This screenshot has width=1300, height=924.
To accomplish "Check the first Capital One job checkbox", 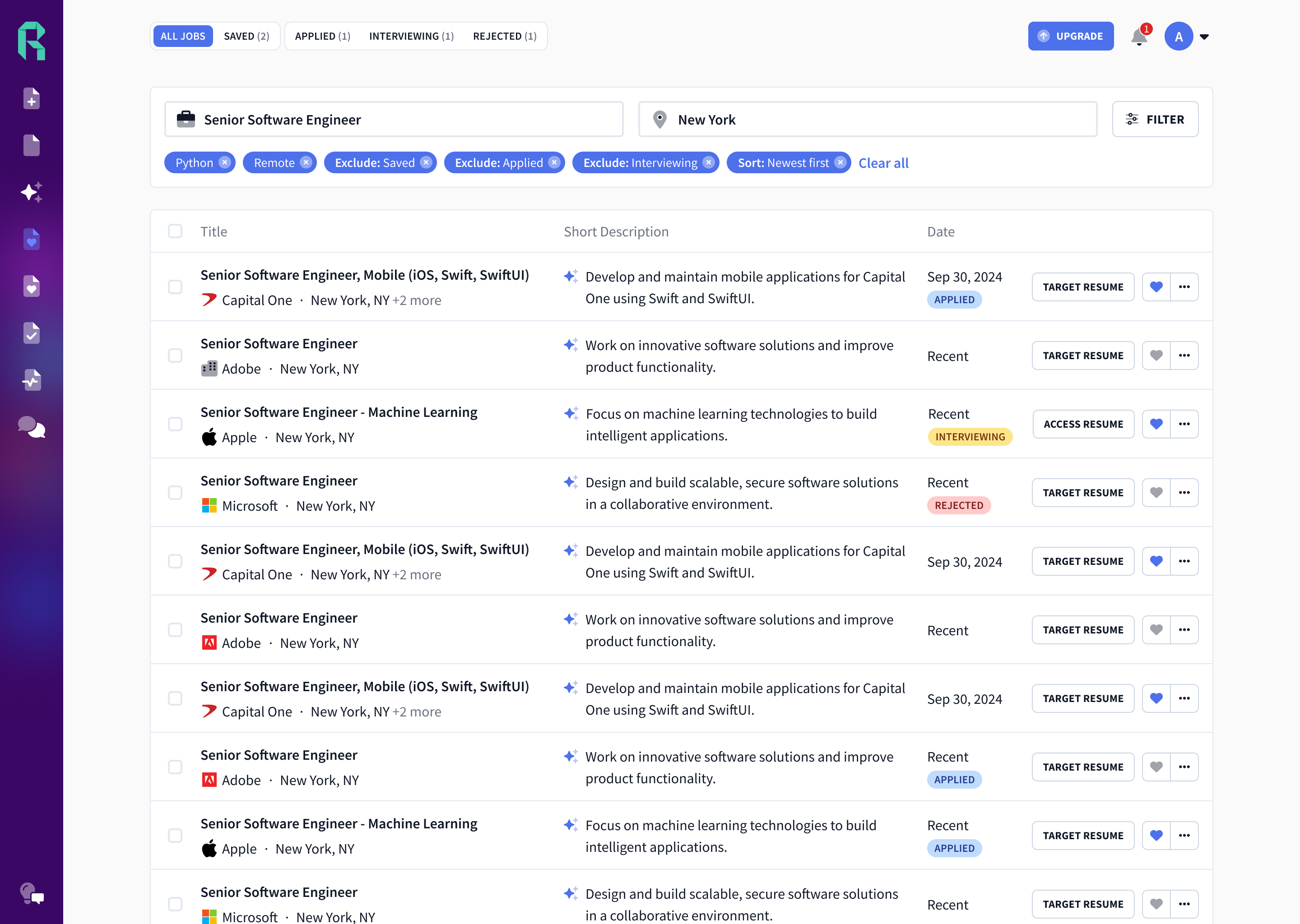I will tap(175, 287).
